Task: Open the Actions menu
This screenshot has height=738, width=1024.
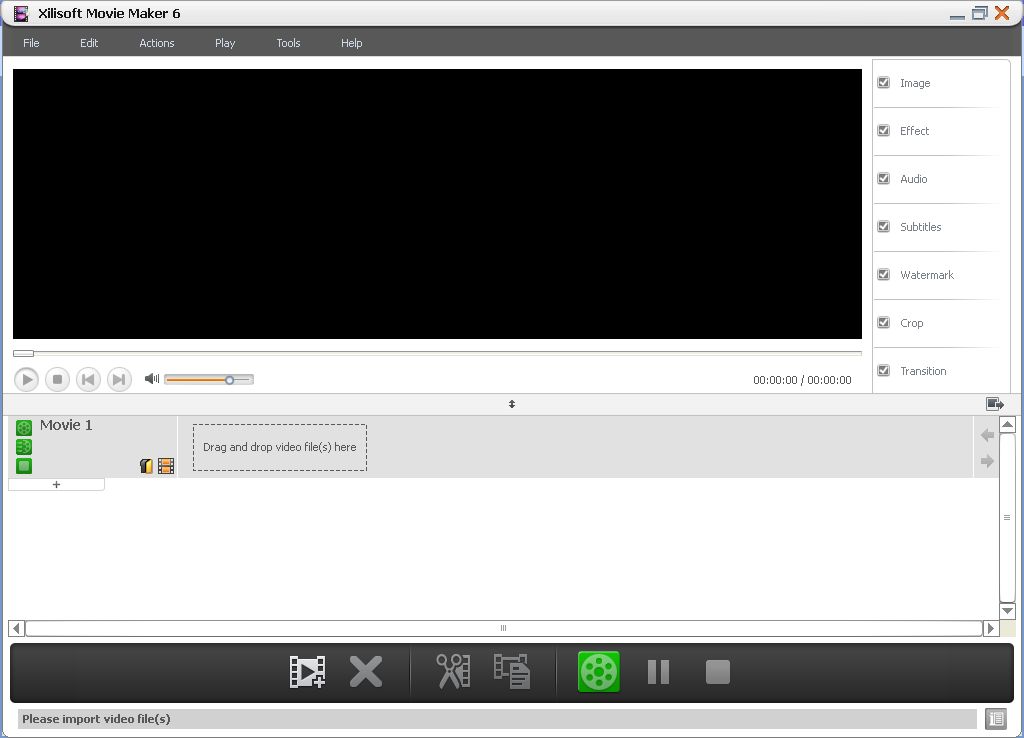Action: pos(156,43)
